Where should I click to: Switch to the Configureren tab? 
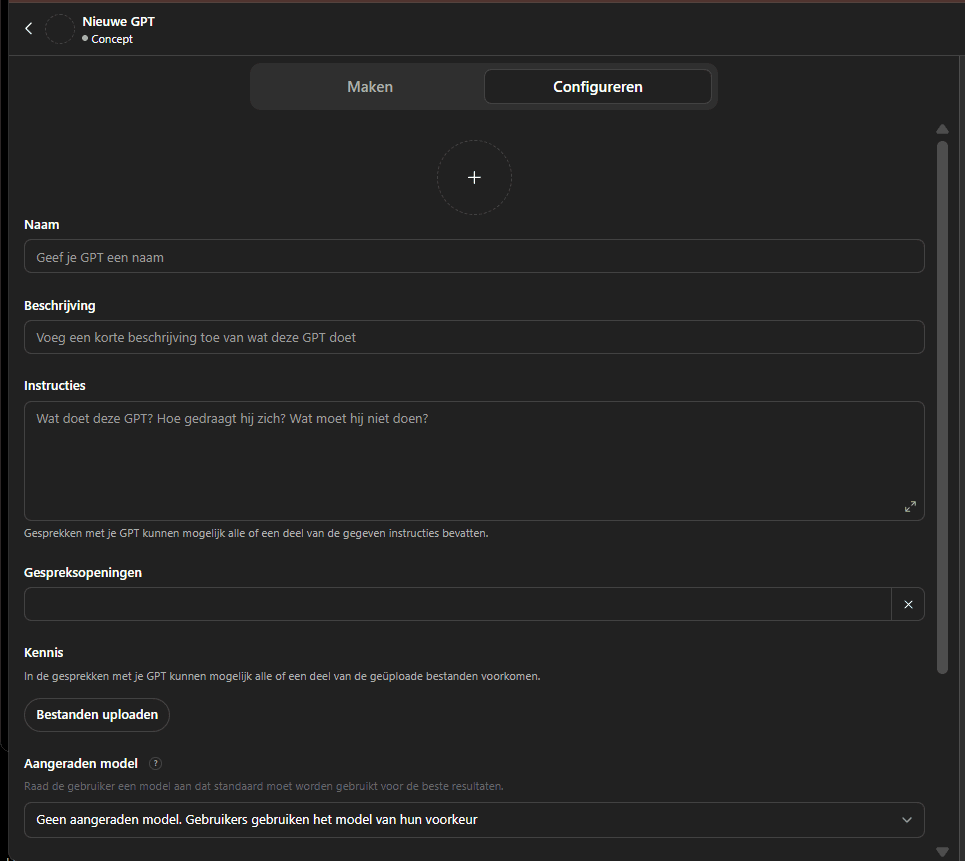(x=597, y=87)
